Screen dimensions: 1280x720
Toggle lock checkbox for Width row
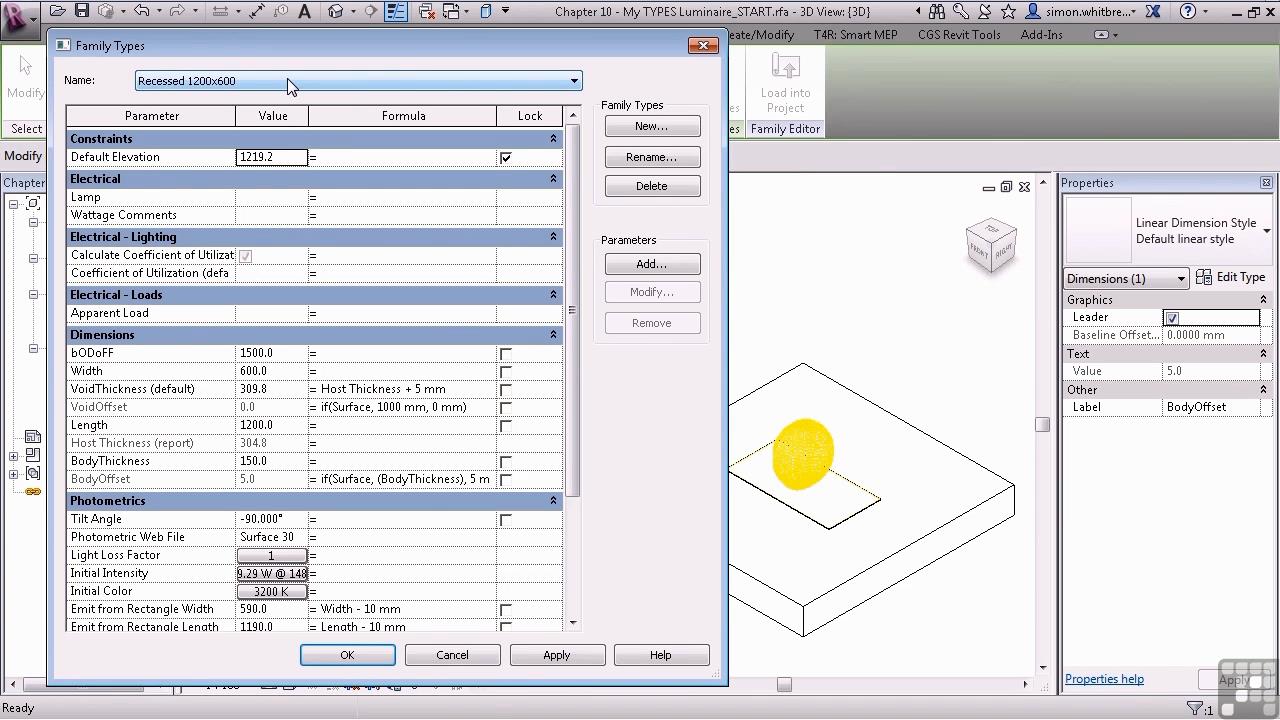(x=506, y=372)
